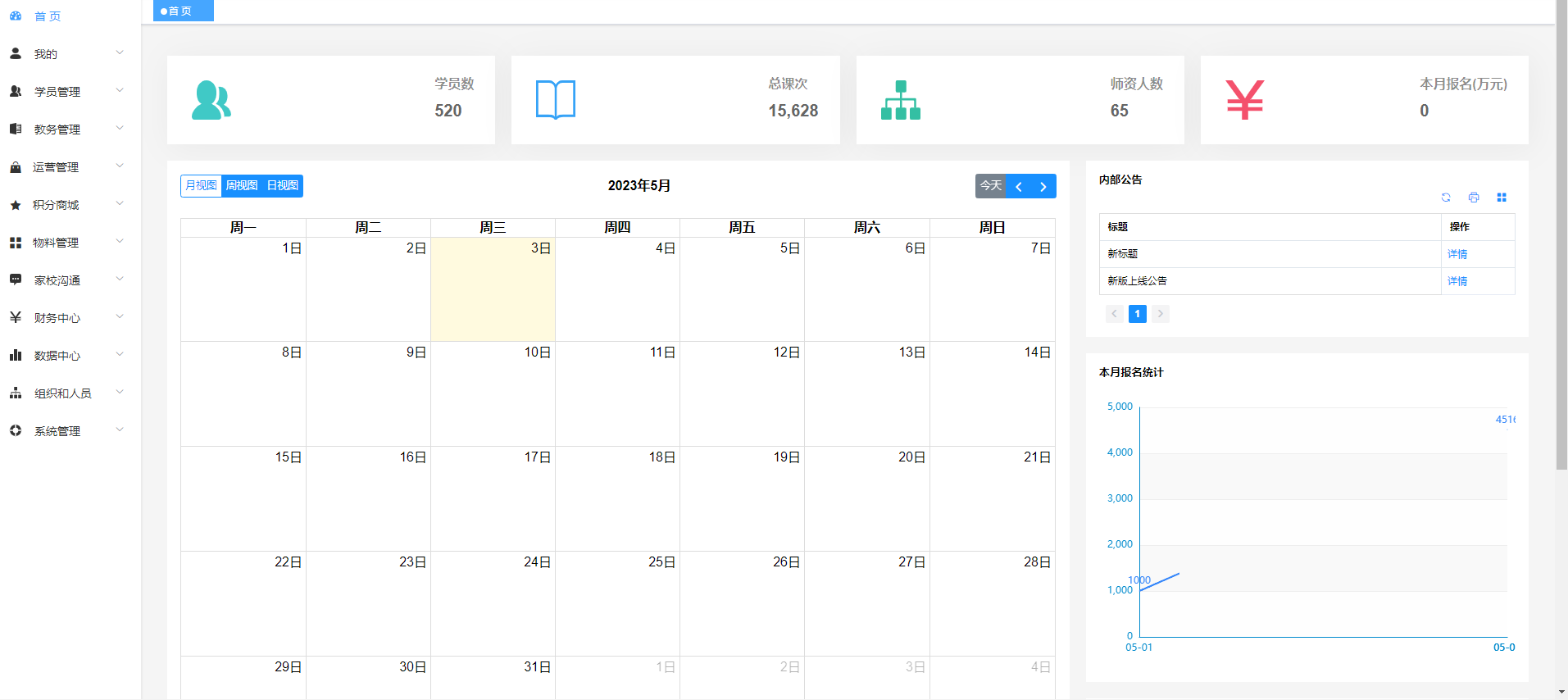Click the person icon next to 我的
1568x700 pixels.
click(16, 53)
